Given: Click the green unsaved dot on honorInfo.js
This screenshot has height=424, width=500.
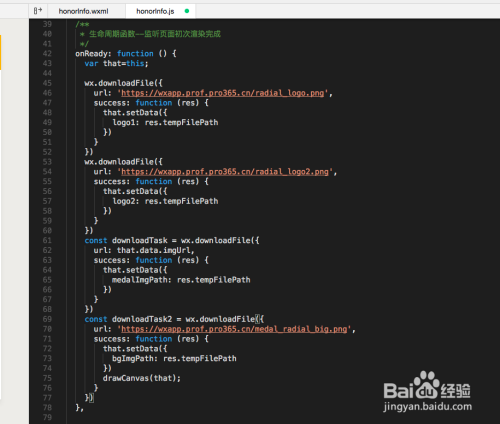Looking at the screenshot, I should pos(187,11).
